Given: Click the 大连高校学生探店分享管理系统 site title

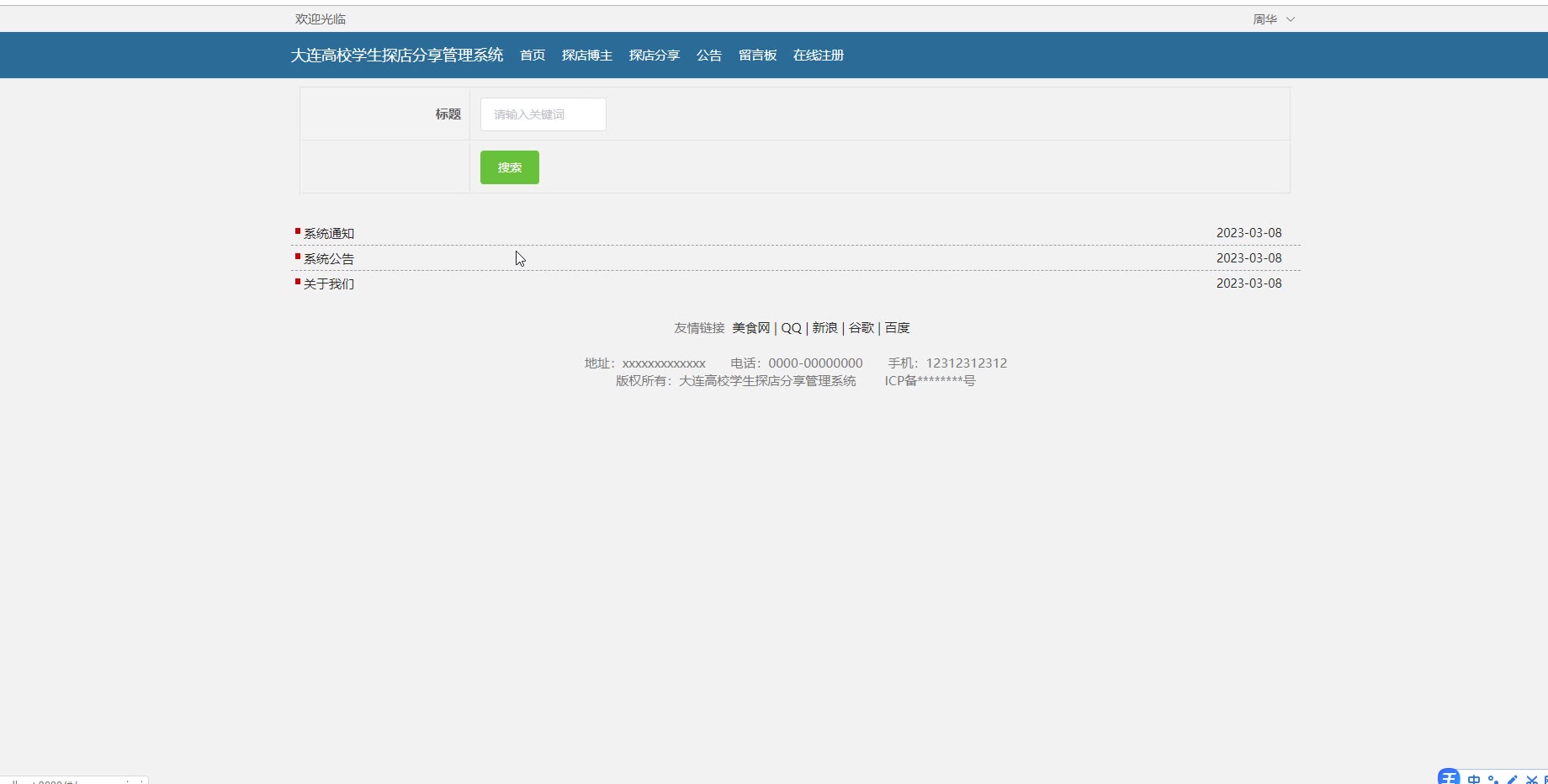Looking at the screenshot, I should [397, 56].
